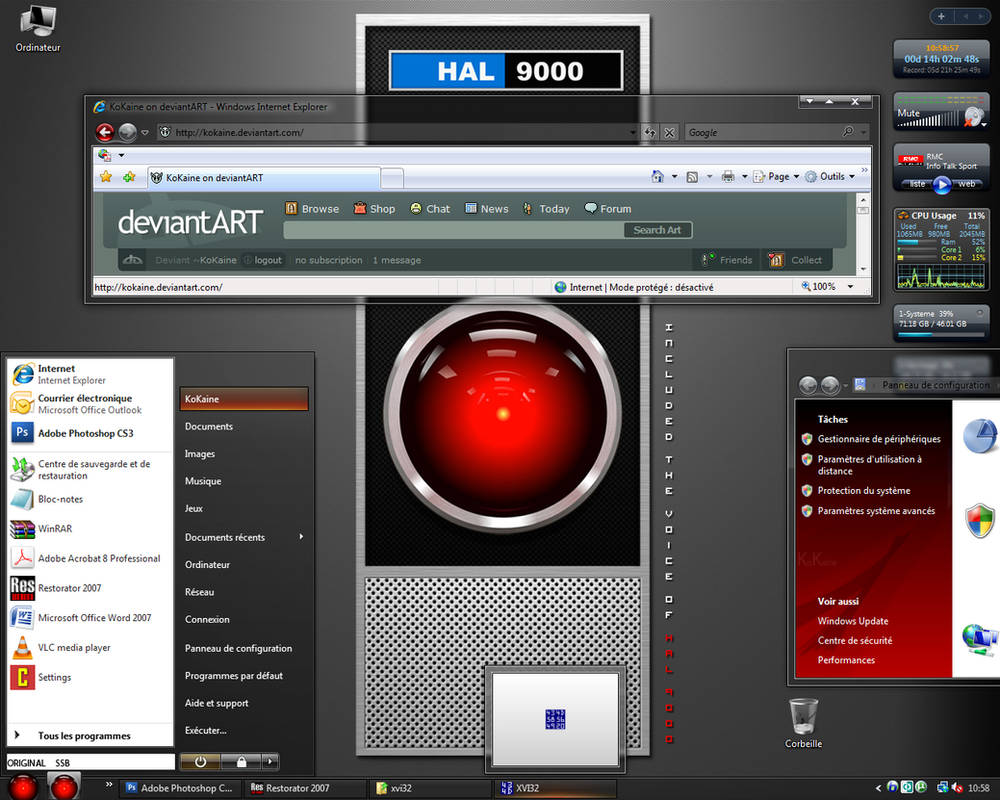This screenshot has height=800, width=1000.
Task: Click the Start menu search field
Action: coord(91,762)
